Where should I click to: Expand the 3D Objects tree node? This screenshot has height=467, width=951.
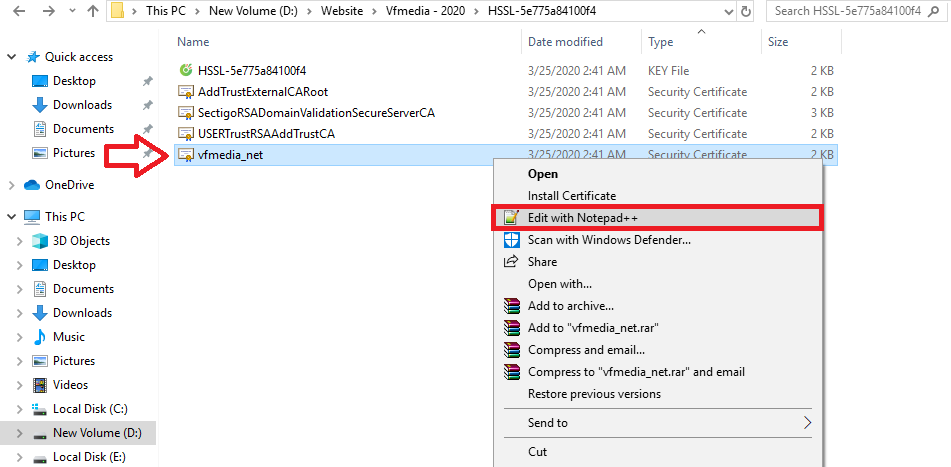(20, 241)
